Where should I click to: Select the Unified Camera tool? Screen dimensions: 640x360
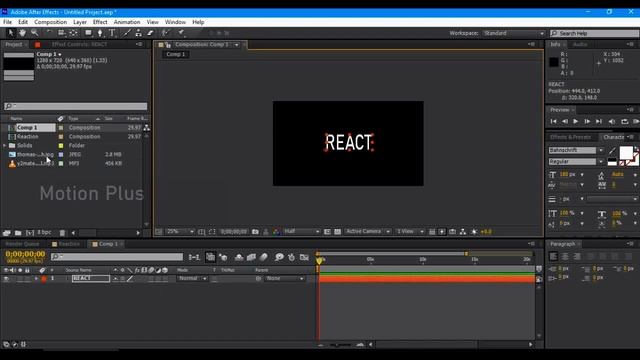[61, 33]
